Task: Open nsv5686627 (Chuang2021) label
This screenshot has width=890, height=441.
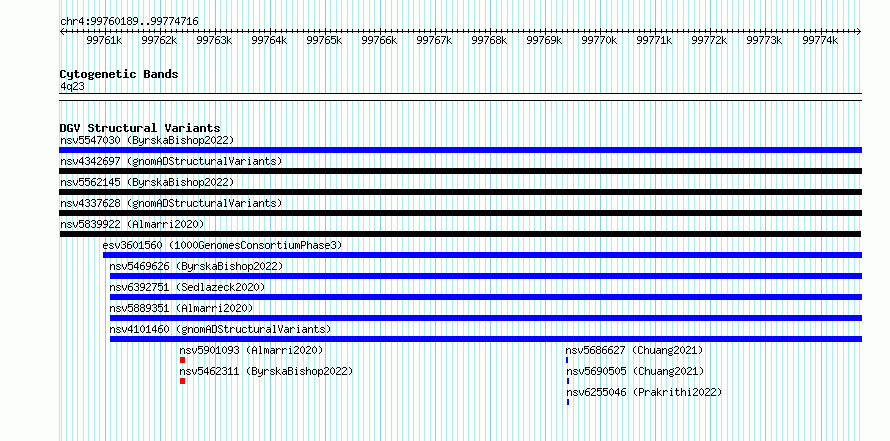Action: click(x=634, y=350)
